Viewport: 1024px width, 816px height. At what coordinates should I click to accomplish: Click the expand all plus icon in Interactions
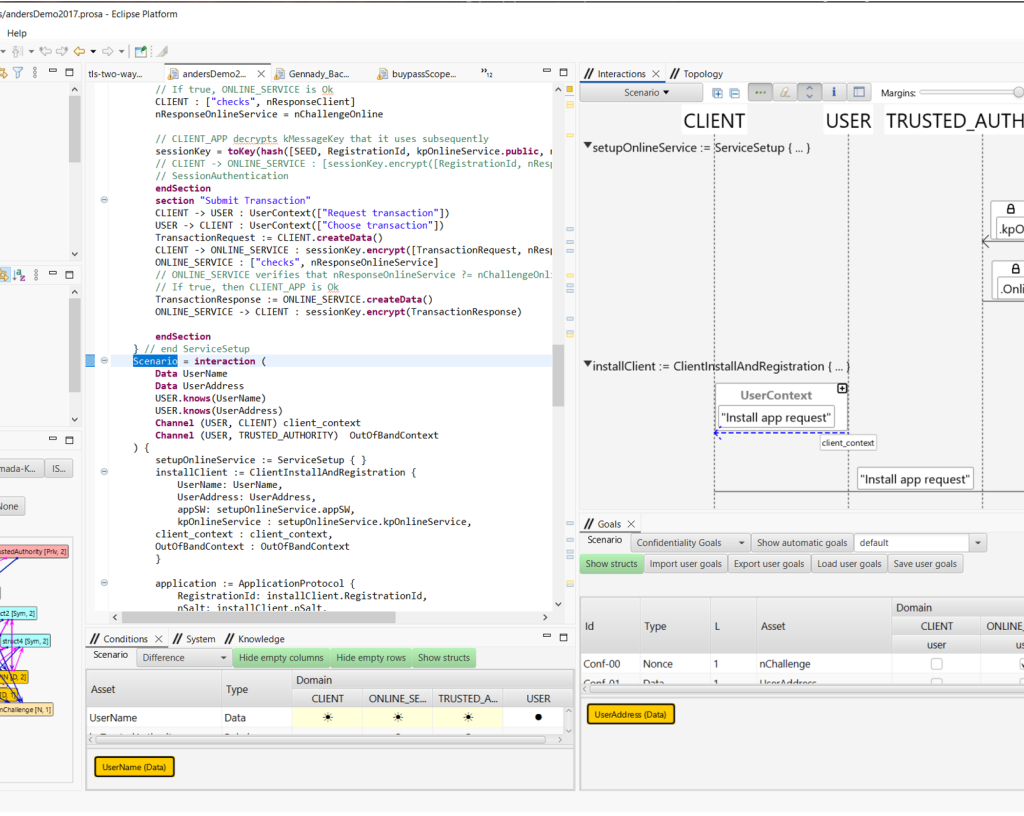pos(717,93)
